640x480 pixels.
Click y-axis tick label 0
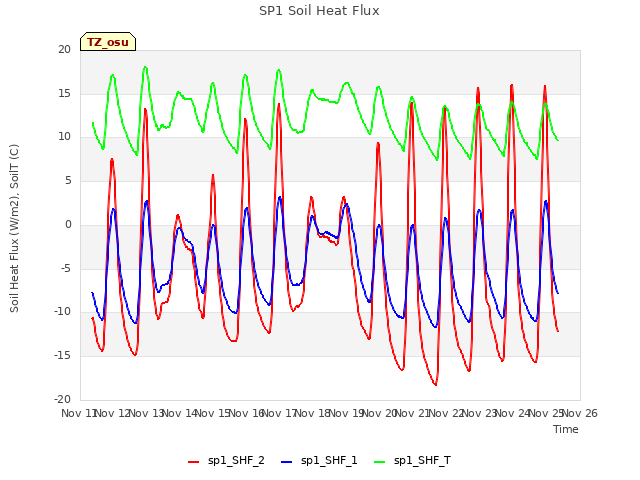(68, 224)
